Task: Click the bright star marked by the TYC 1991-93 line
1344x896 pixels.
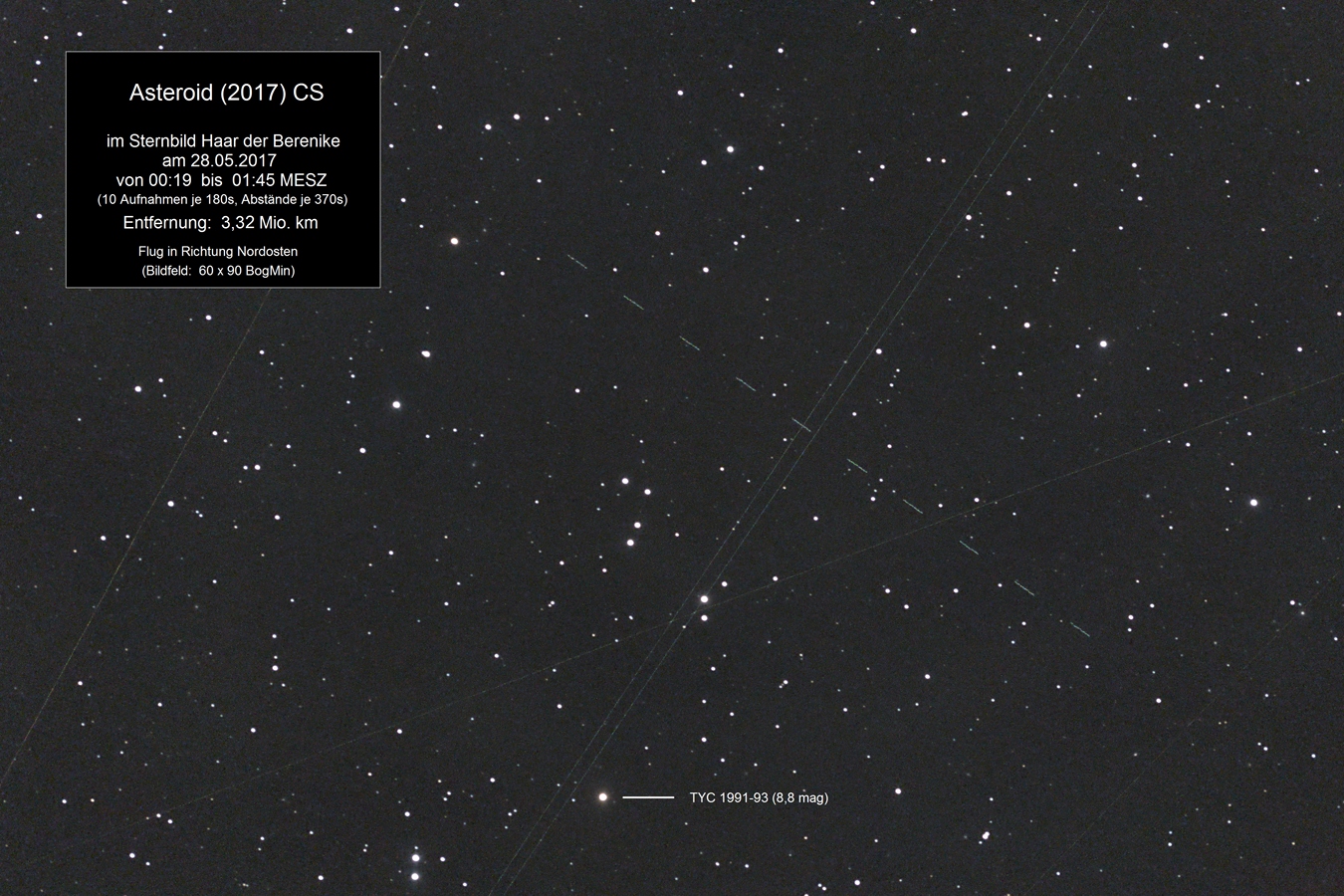Action: pyautogui.click(x=602, y=796)
